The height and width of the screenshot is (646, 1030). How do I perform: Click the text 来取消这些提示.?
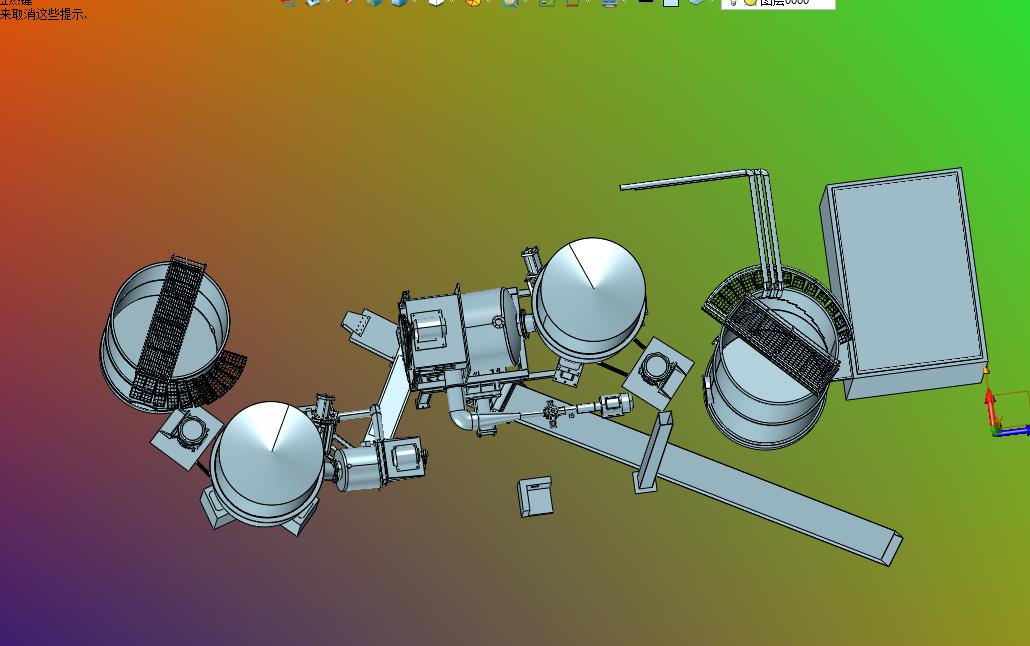(x=43, y=14)
